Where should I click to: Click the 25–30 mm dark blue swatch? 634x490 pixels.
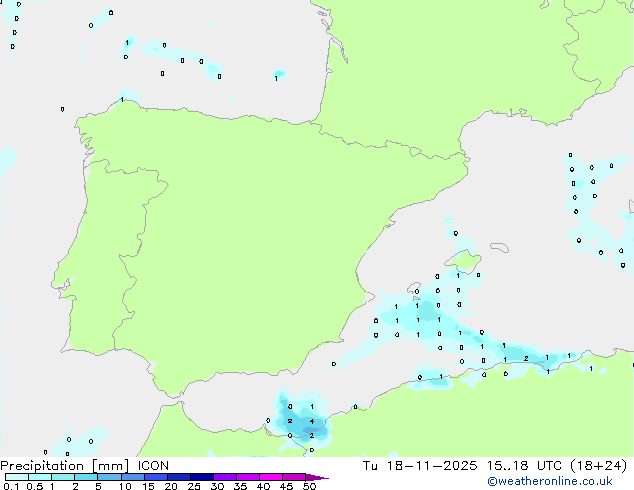(202, 477)
